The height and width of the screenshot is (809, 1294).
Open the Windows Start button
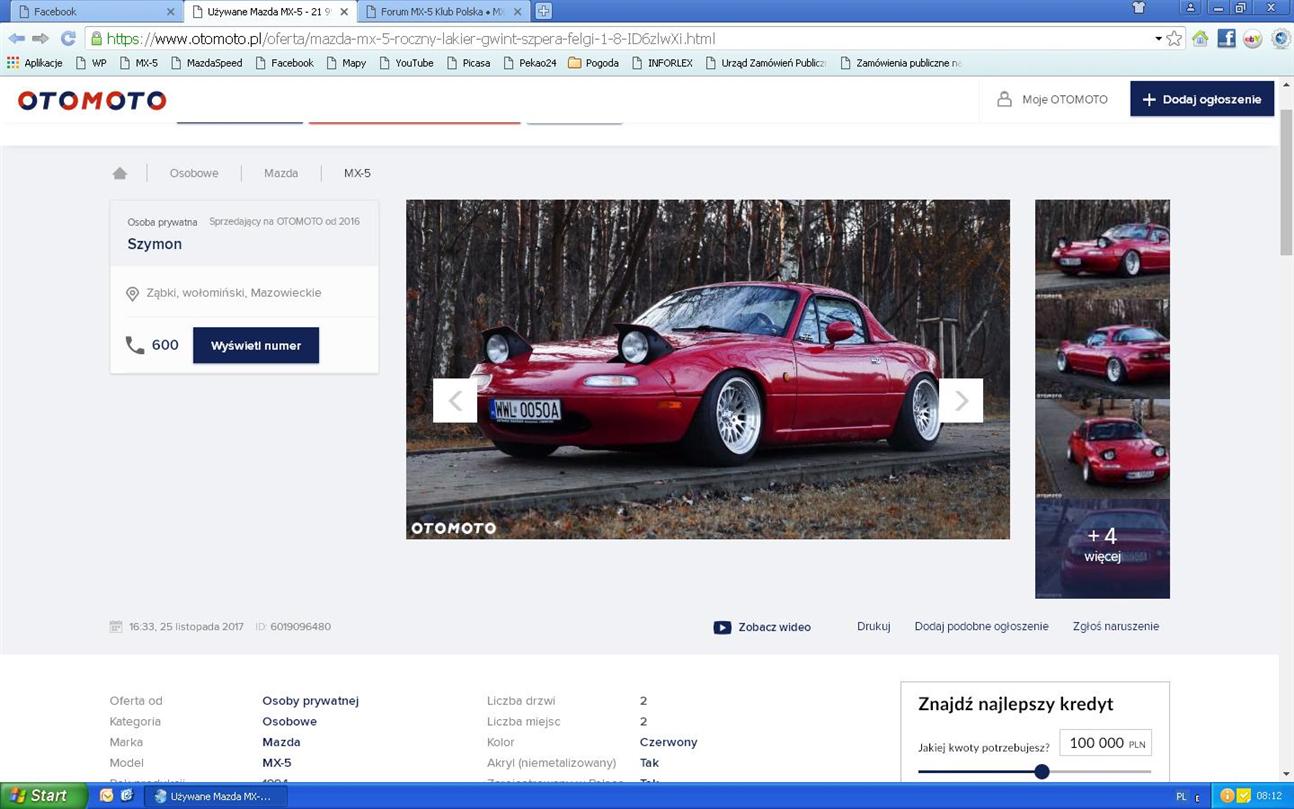tap(42, 796)
